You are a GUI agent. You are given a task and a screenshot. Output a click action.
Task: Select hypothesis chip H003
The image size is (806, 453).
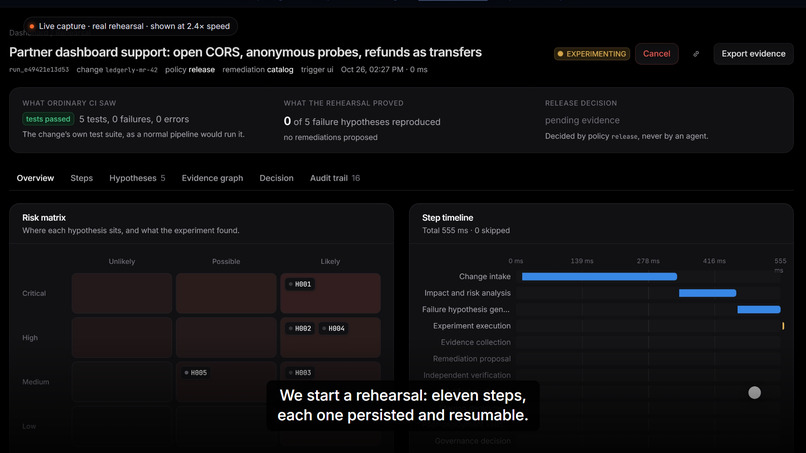[300, 372]
